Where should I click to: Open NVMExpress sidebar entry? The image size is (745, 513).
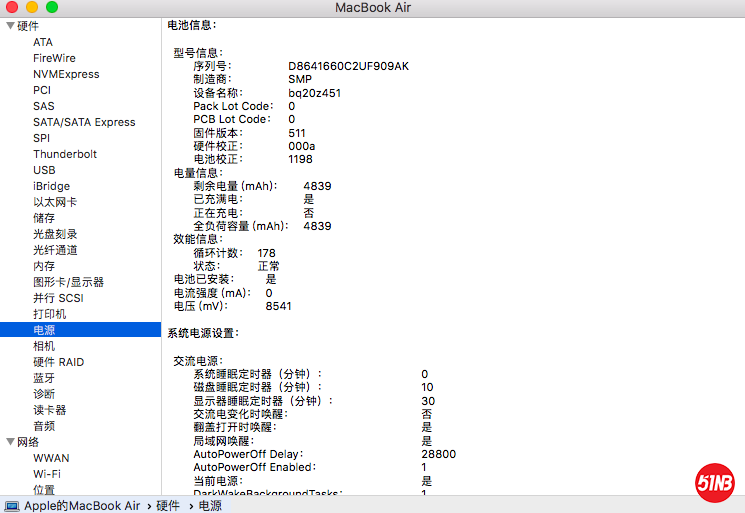pyautogui.click(x=66, y=74)
